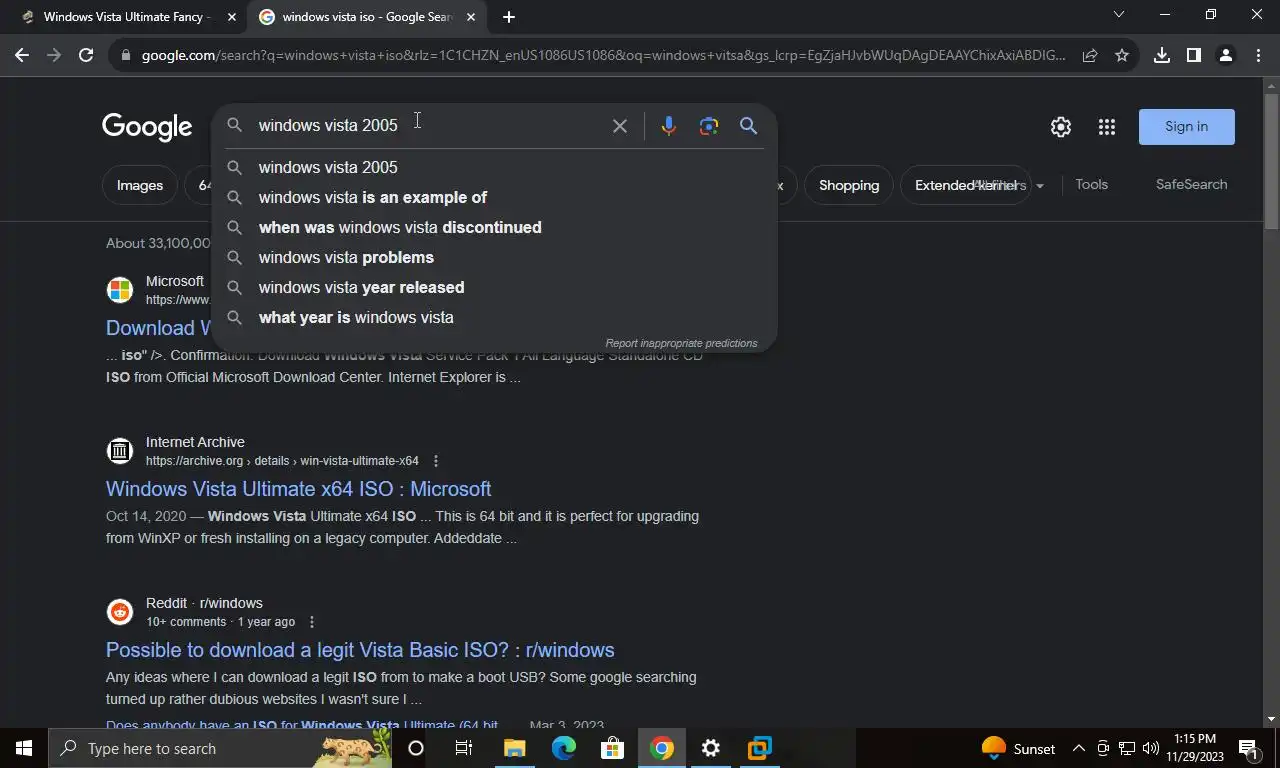Image resolution: width=1280 pixels, height=768 pixels.
Task: Open a new browser tab
Action: [x=509, y=17]
